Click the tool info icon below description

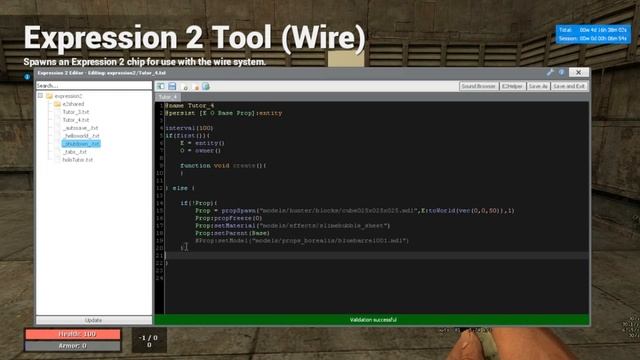click(x=27, y=76)
